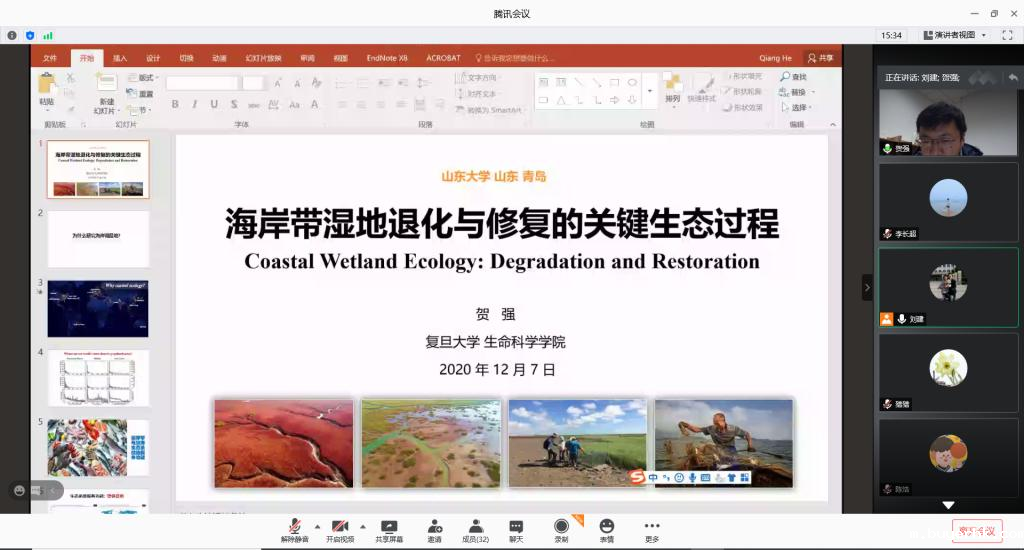Expand audio options arrow beside 解除静音
The height and width of the screenshot is (550, 1024).
tap(318, 526)
